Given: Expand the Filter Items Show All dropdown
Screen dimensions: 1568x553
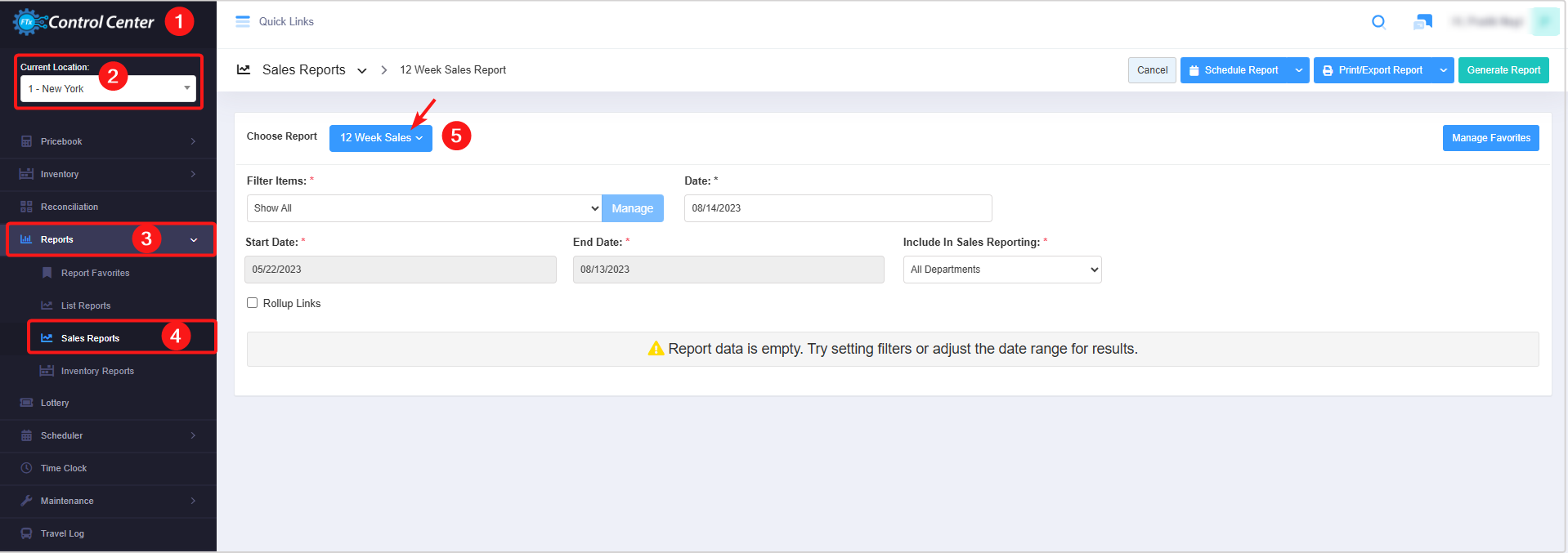Looking at the screenshot, I should (x=423, y=208).
